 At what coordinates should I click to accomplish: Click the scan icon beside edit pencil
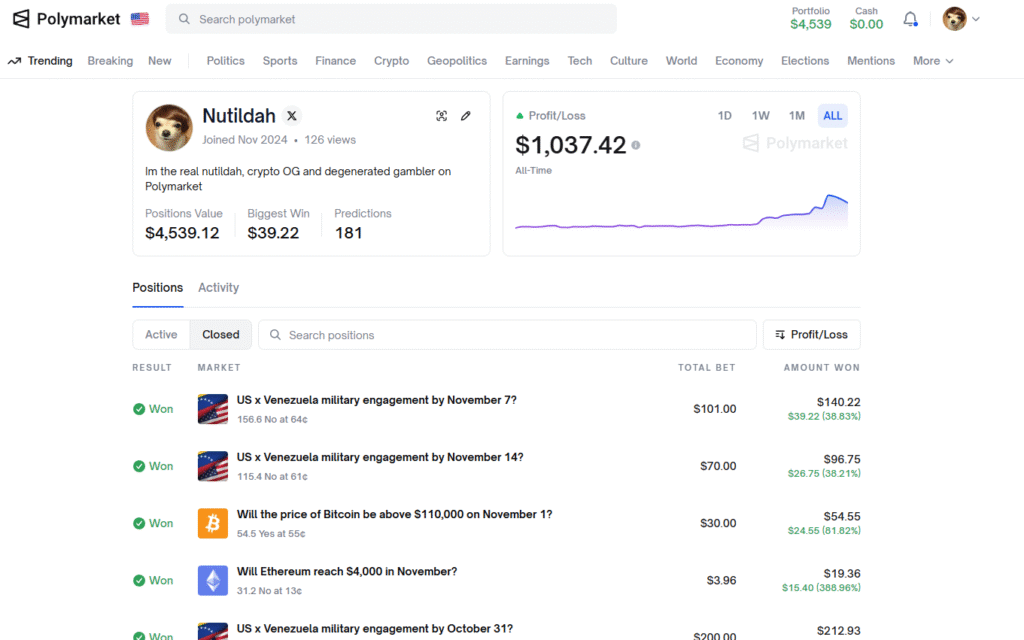(x=441, y=116)
